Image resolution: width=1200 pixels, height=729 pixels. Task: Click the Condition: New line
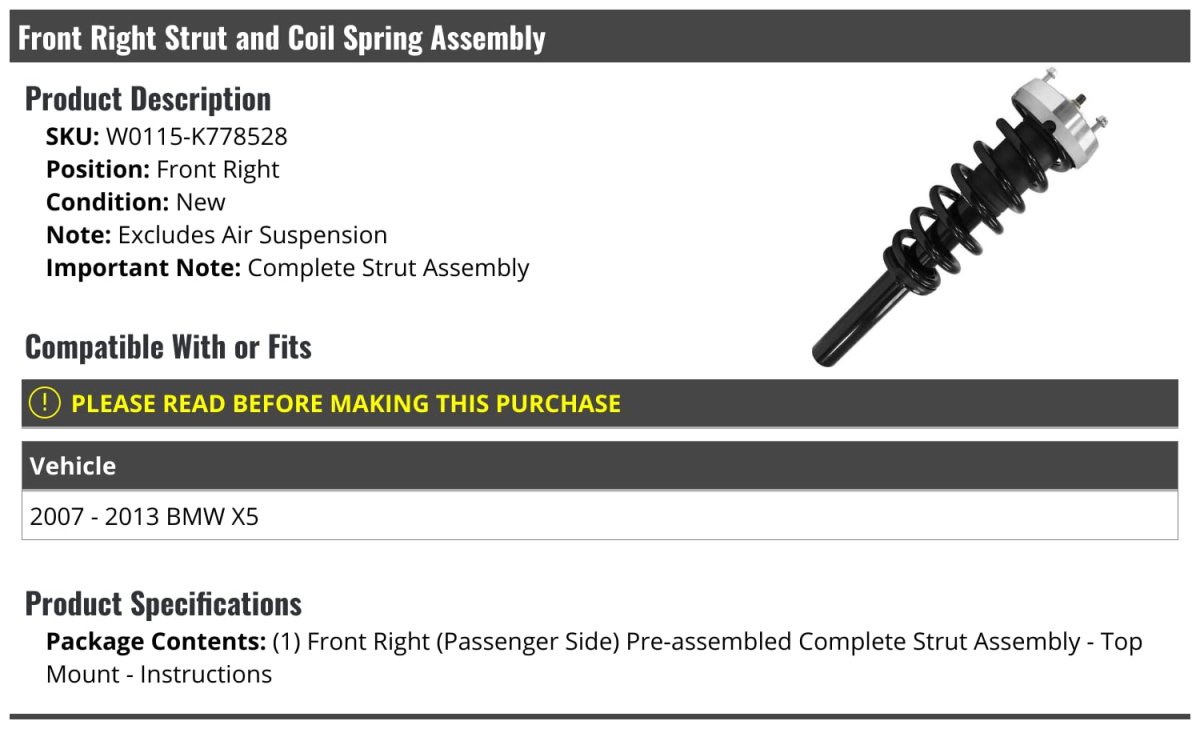pyautogui.click(x=136, y=202)
